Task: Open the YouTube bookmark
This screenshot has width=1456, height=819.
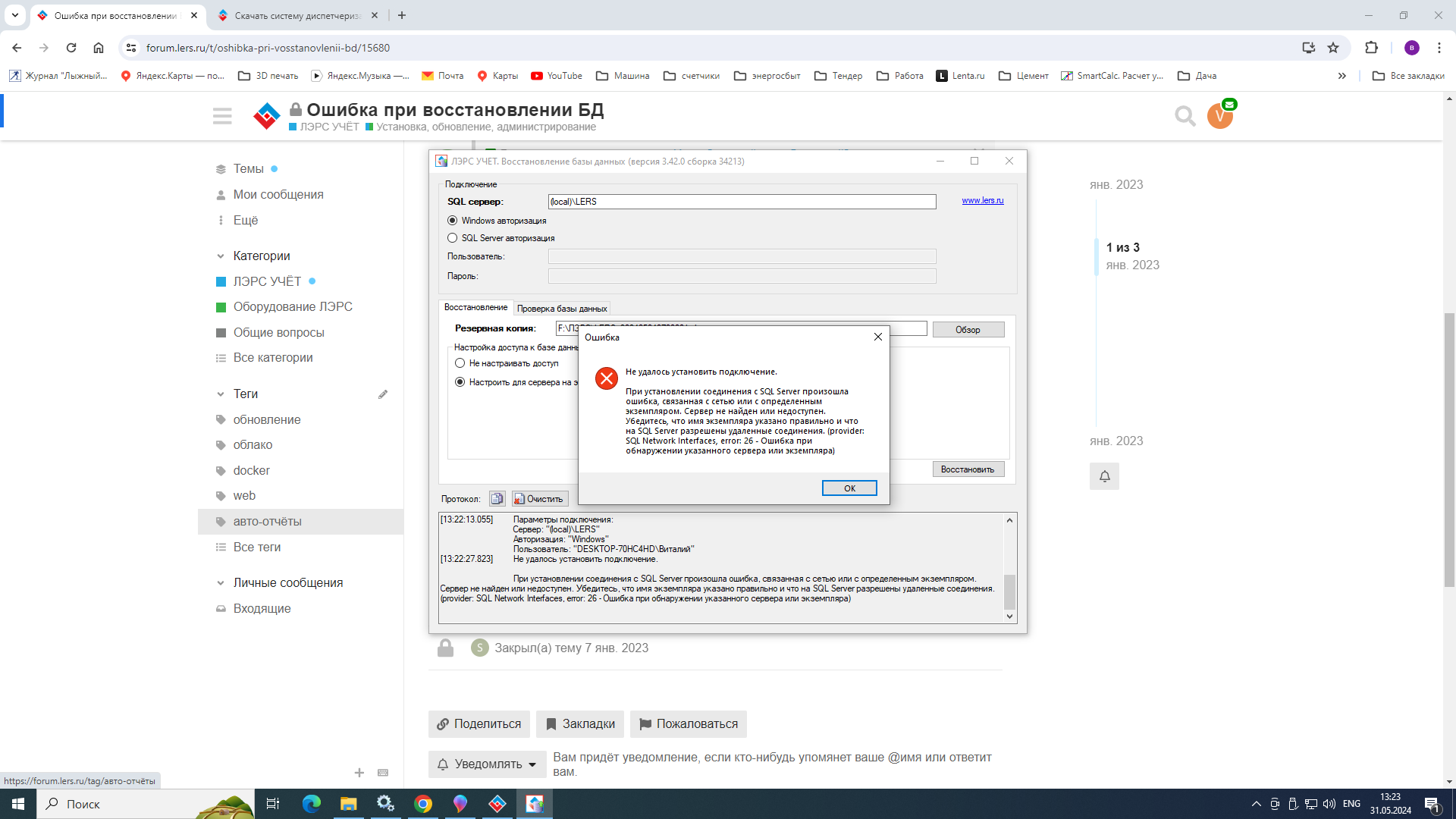Action: click(x=557, y=76)
